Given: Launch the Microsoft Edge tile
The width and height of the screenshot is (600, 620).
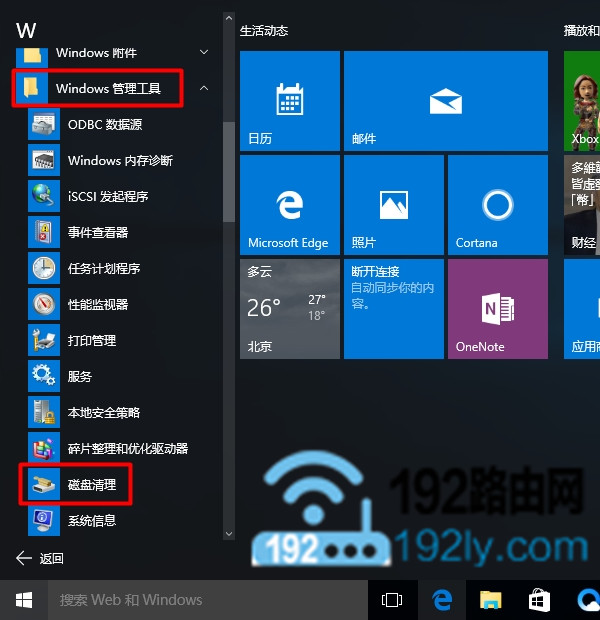Looking at the screenshot, I should pyautogui.click(x=290, y=205).
